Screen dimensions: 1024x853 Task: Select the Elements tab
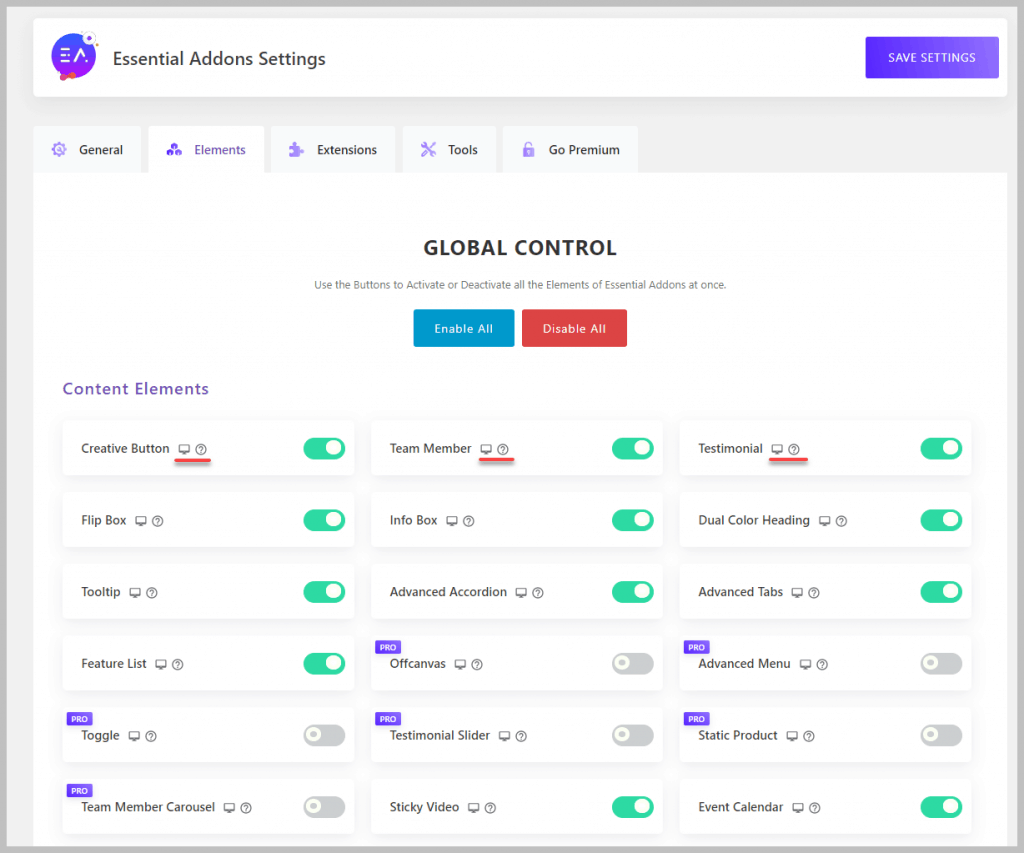point(206,150)
